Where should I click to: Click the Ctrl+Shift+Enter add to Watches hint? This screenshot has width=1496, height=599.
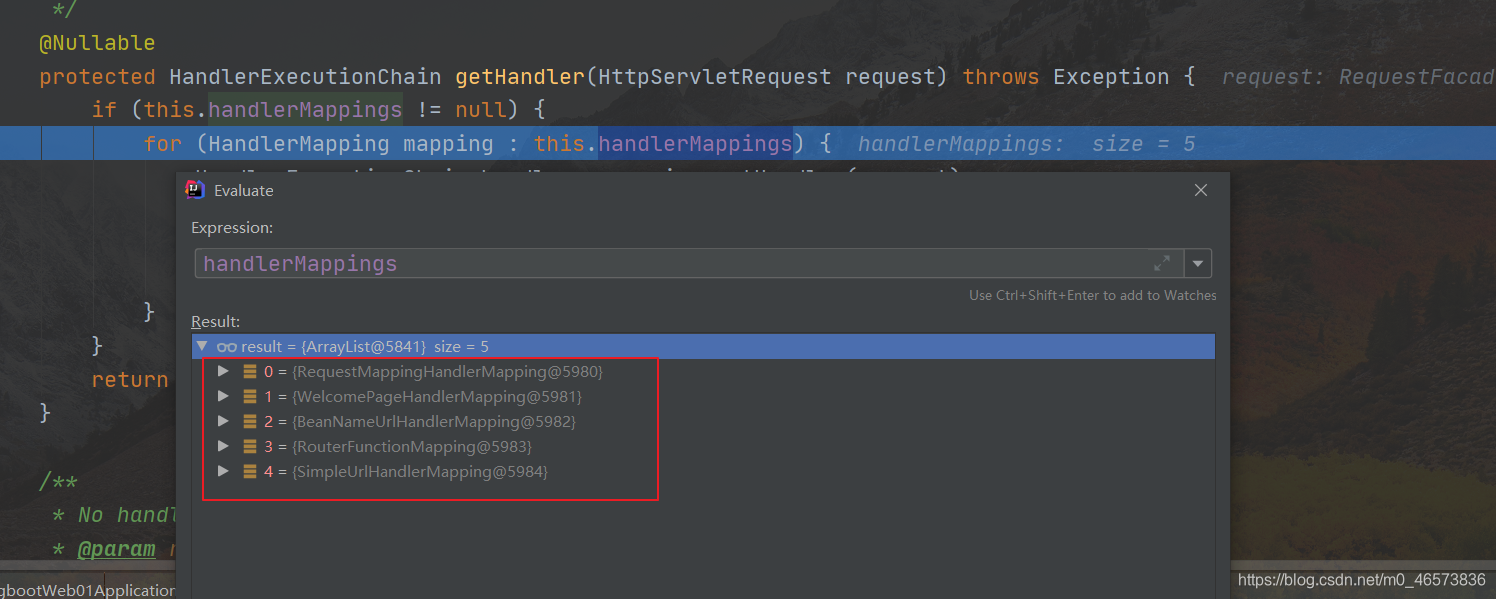(x=1093, y=296)
